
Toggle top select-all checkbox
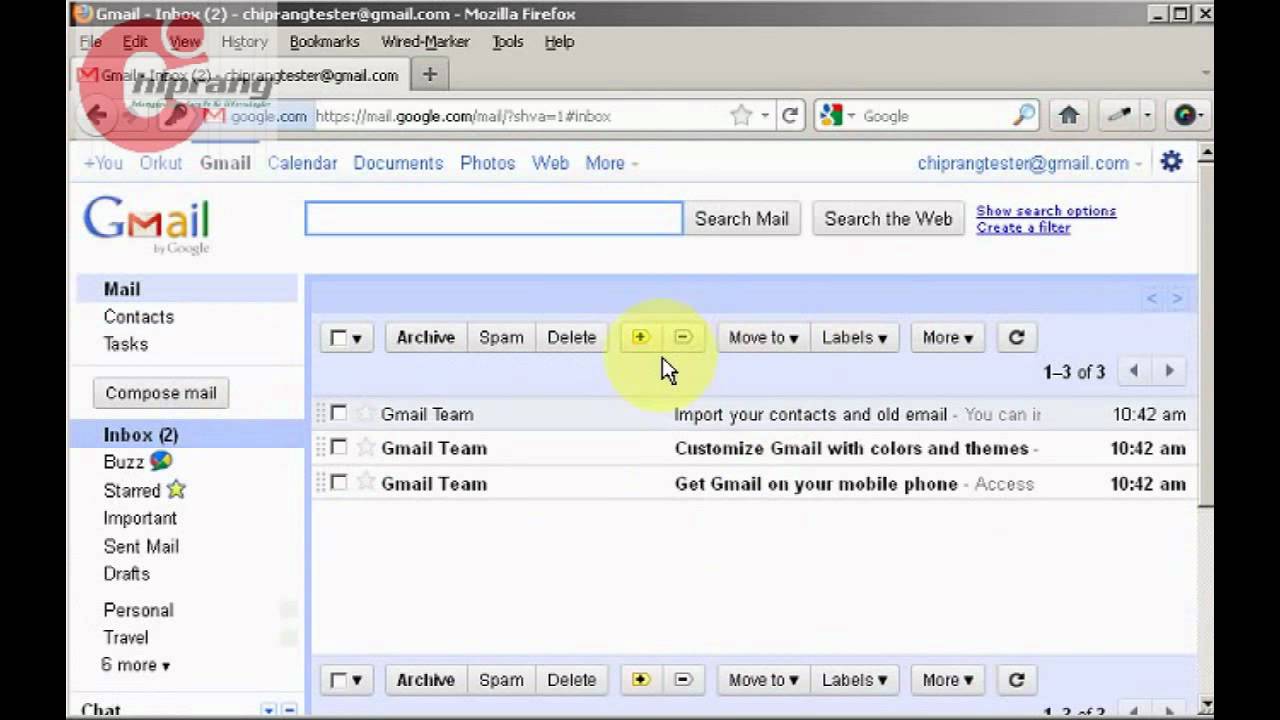click(338, 338)
